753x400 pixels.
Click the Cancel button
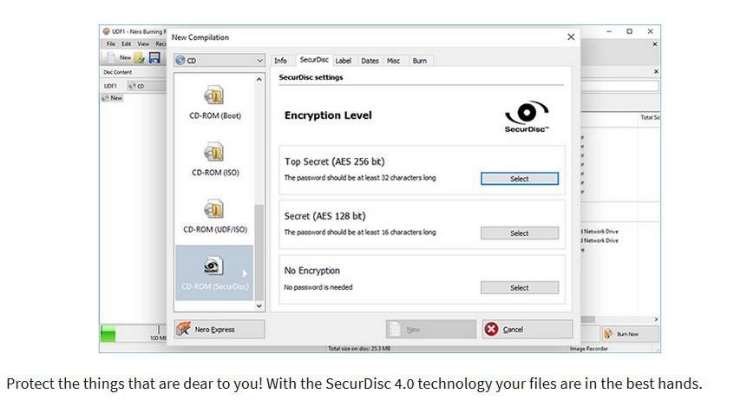pyautogui.click(x=527, y=329)
